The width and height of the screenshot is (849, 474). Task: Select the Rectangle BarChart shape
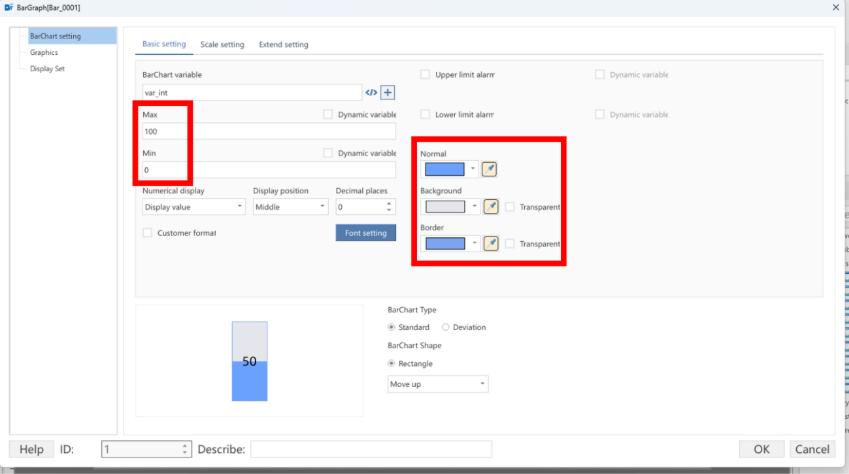click(391, 363)
